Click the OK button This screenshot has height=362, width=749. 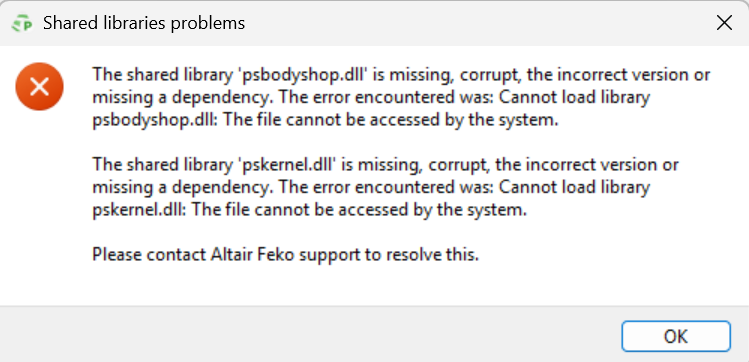coord(675,336)
